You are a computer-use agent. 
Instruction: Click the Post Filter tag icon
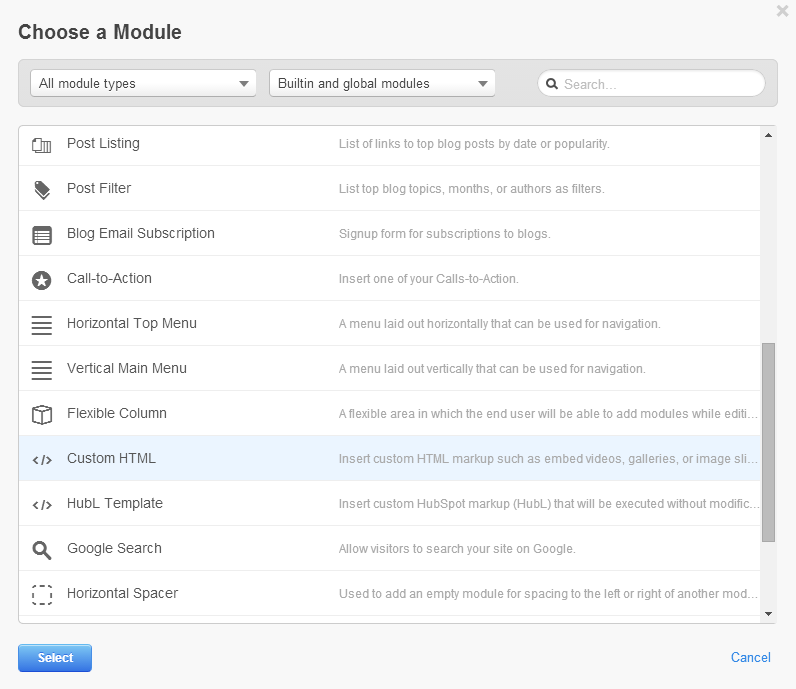pos(42,190)
